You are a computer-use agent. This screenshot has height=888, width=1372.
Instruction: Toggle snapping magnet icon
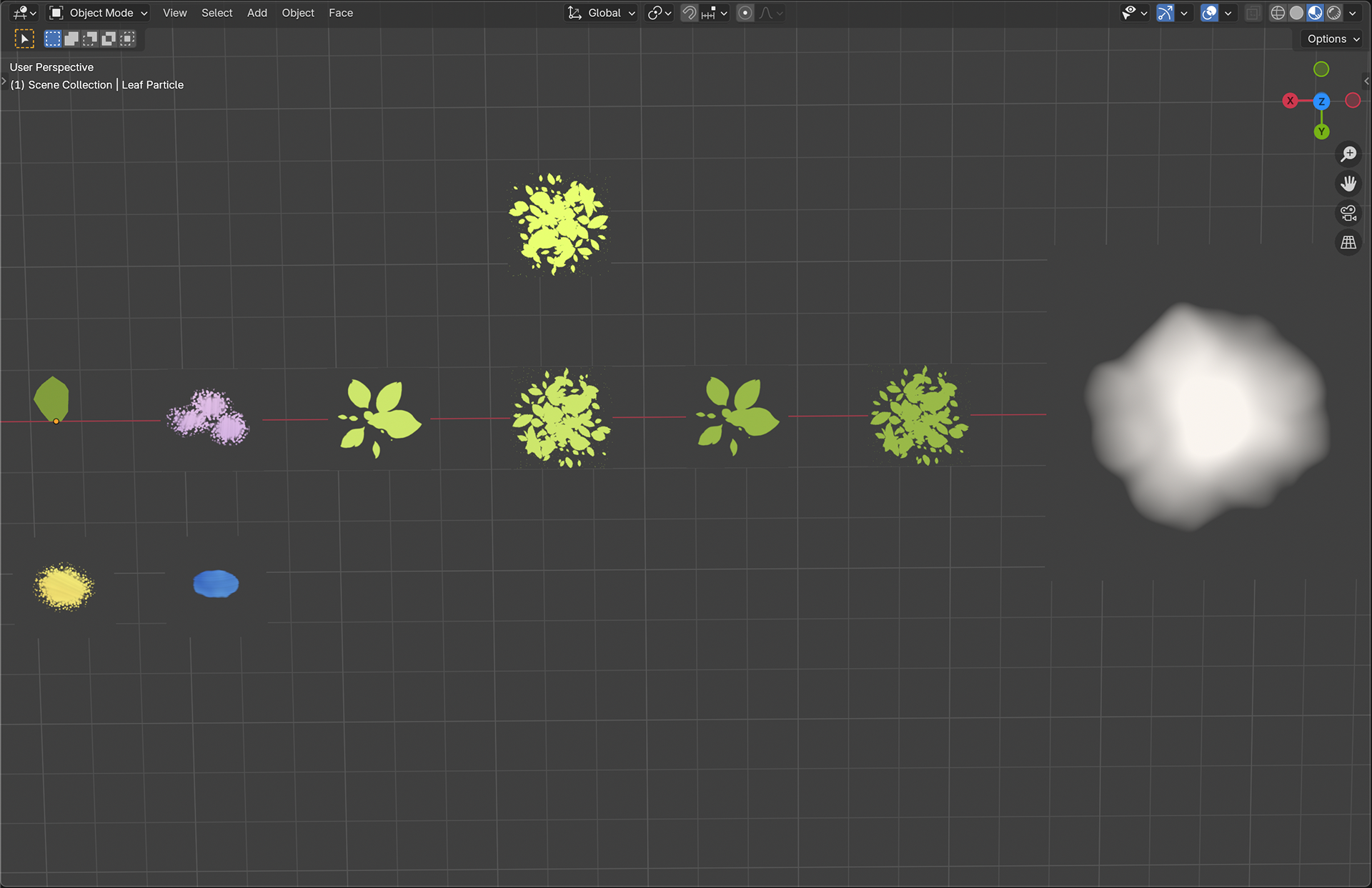[x=689, y=13]
